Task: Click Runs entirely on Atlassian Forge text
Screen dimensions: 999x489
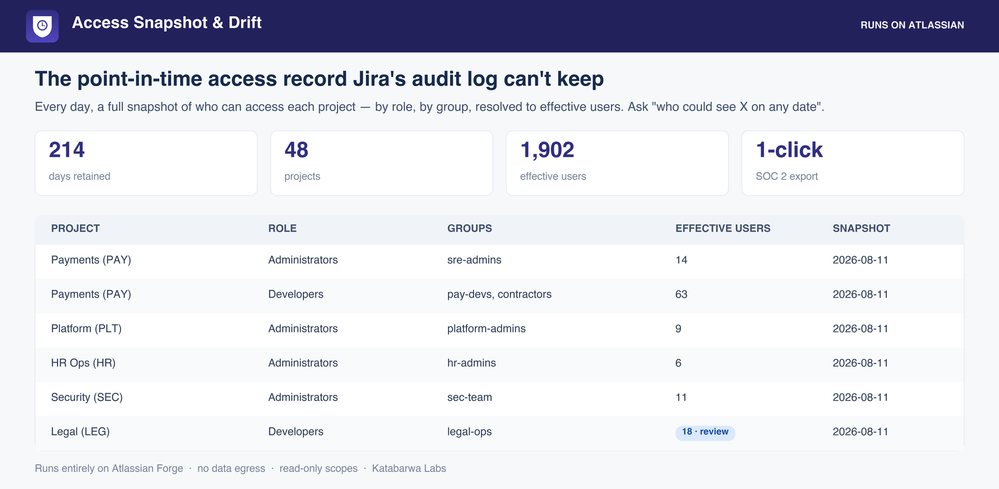Action: point(109,469)
